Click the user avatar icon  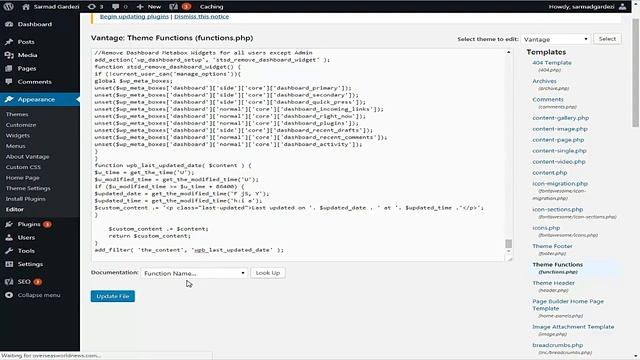(622, 7)
